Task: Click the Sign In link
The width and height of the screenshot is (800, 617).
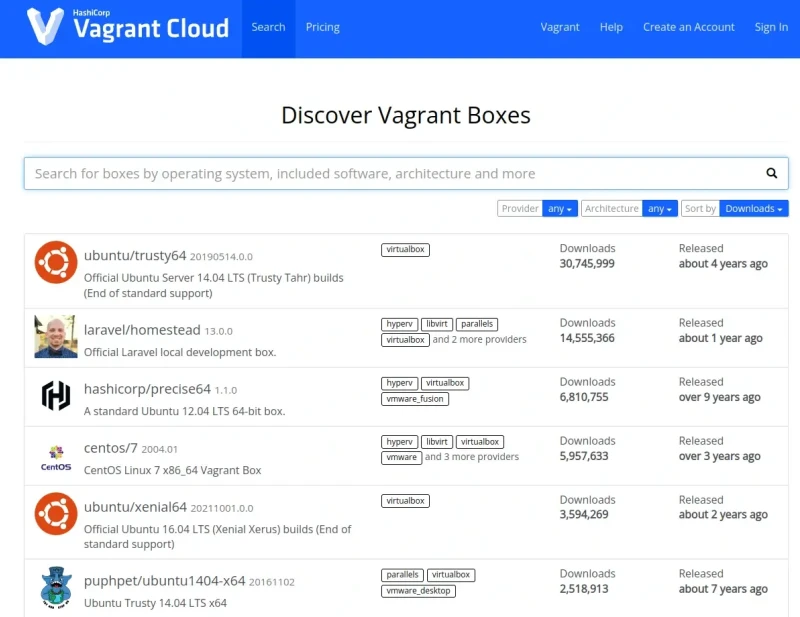Action: [770, 27]
